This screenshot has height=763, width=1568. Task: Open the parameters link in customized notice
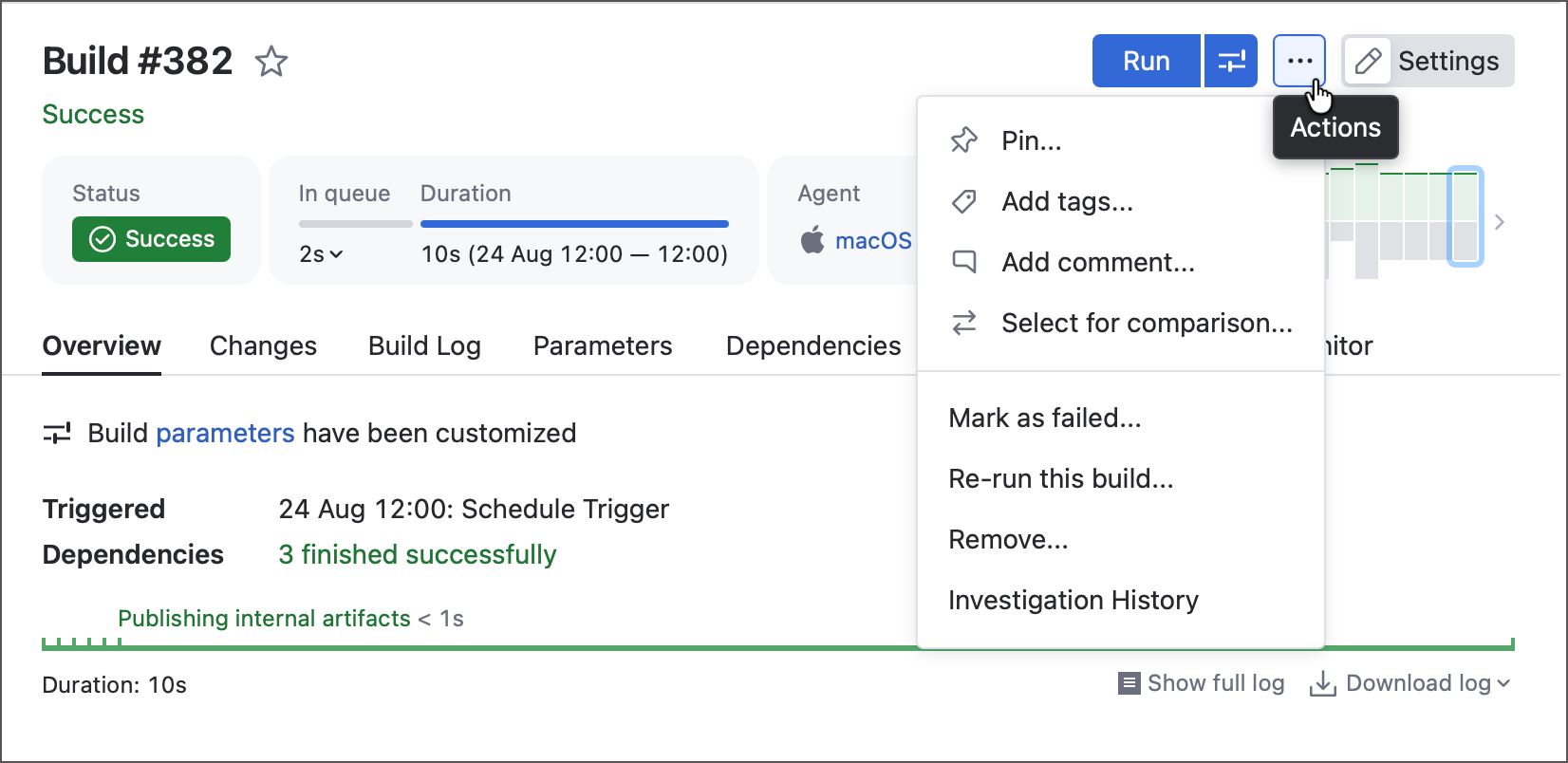tap(225, 434)
